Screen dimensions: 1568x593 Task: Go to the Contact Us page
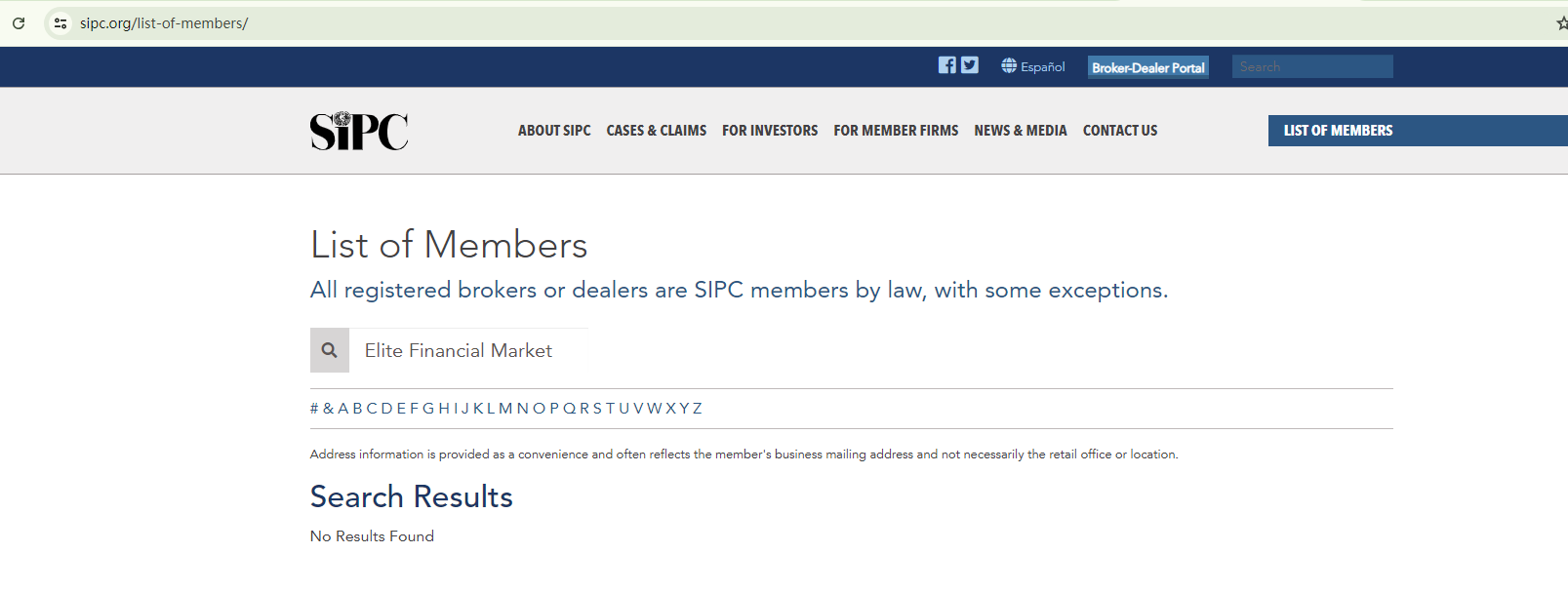1120,131
